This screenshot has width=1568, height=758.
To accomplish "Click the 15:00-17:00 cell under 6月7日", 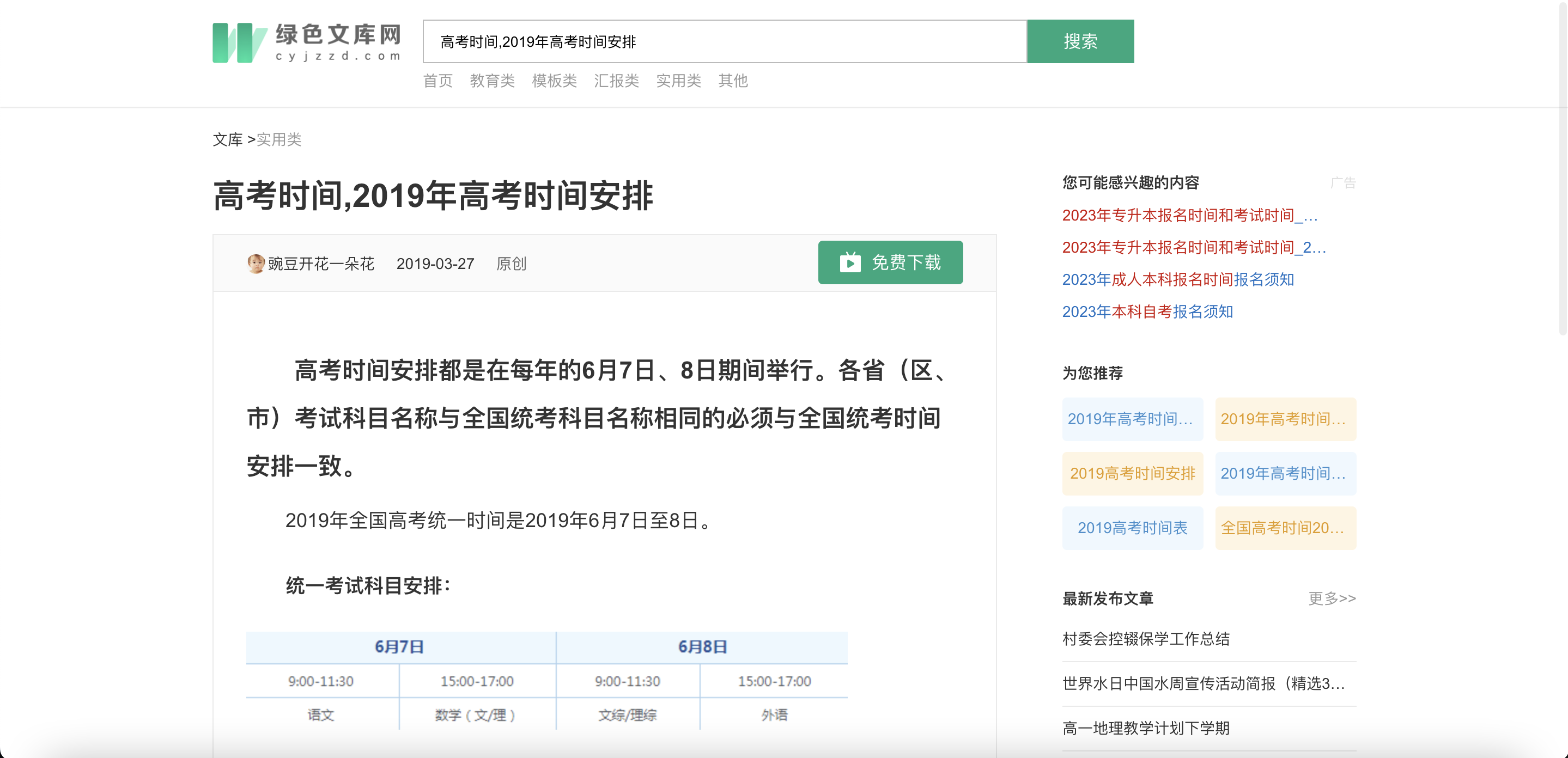I will pos(477,681).
